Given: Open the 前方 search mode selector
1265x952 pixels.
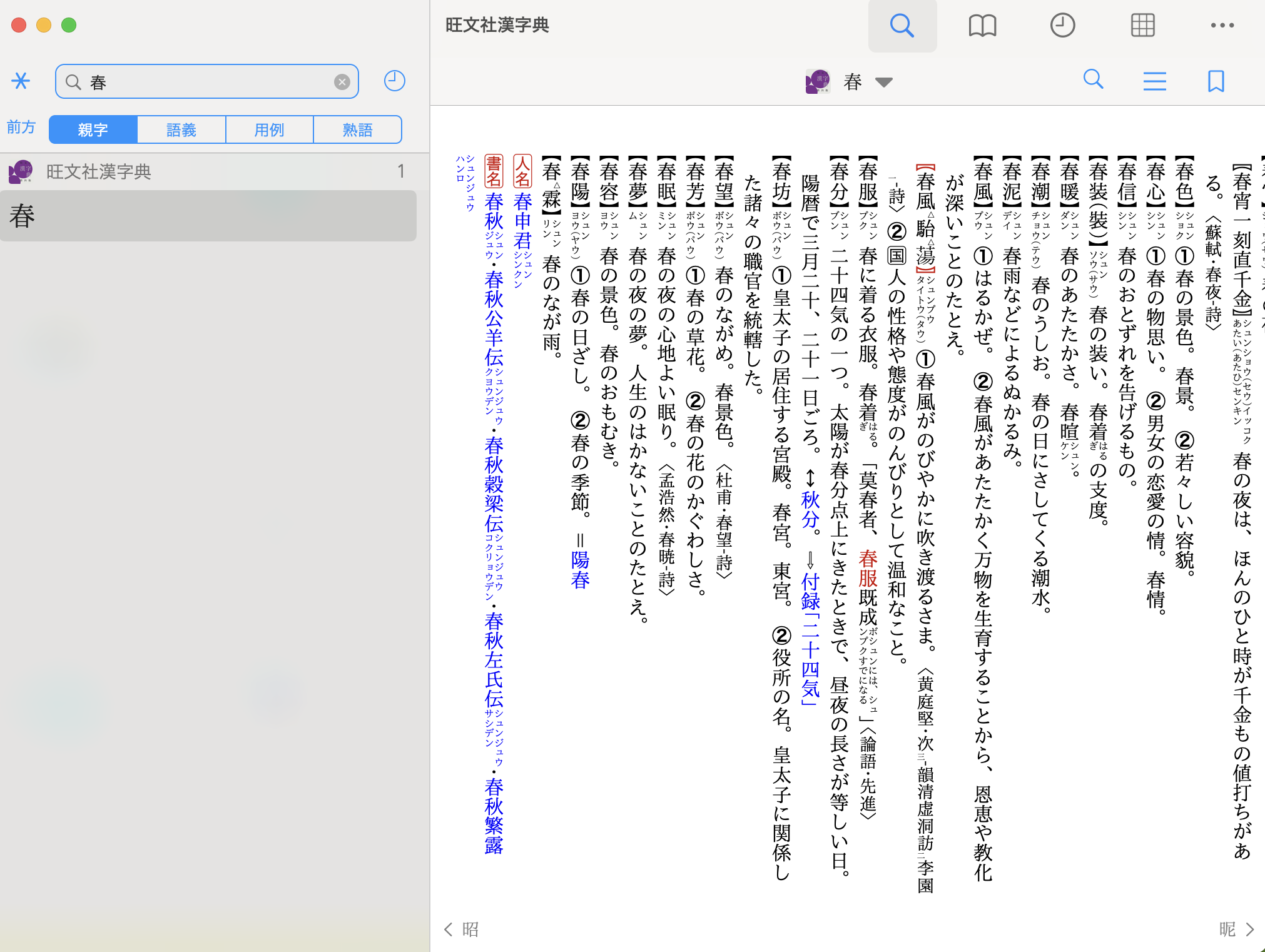Looking at the screenshot, I should tap(21, 128).
